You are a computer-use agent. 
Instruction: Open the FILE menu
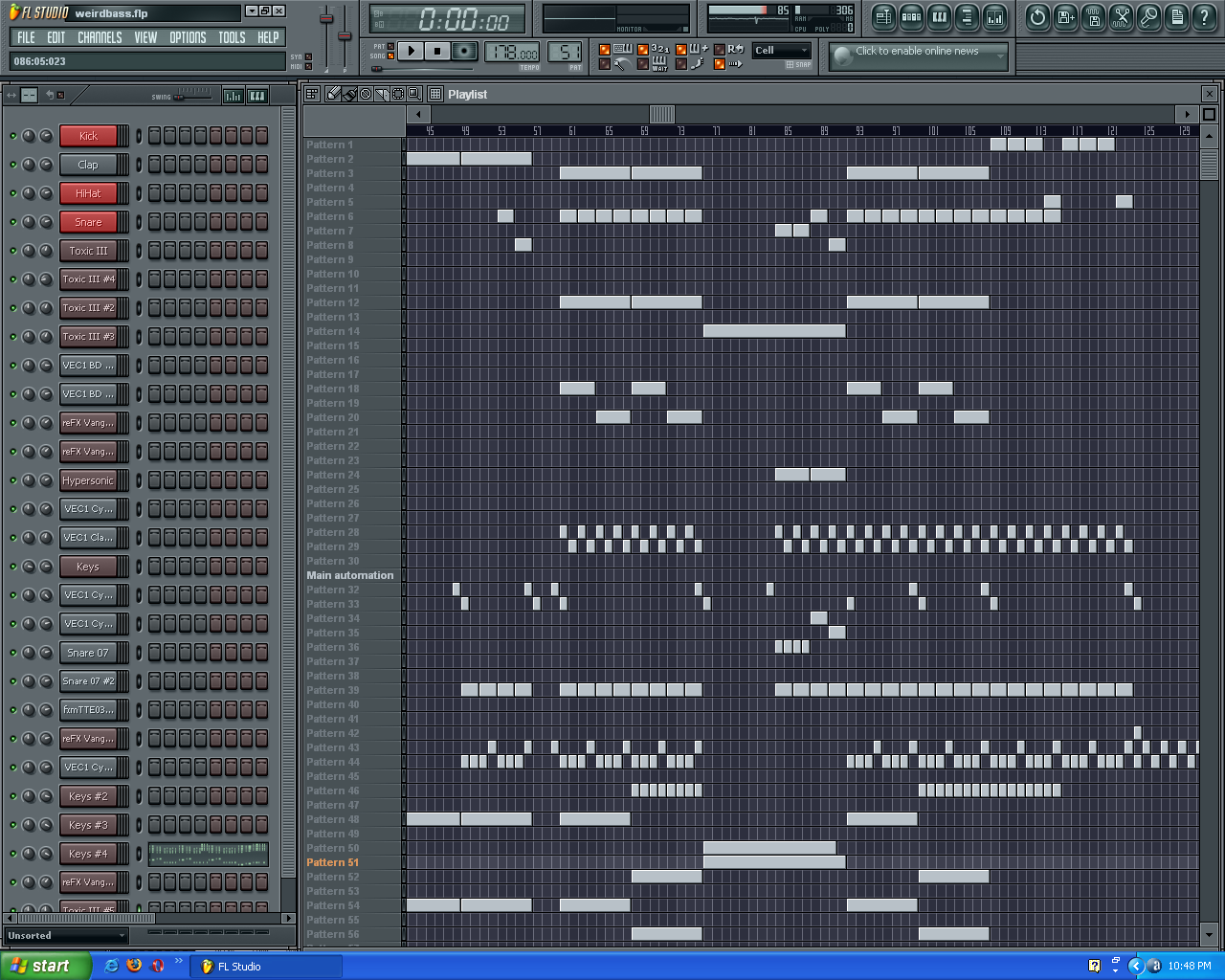tap(26, 37)
